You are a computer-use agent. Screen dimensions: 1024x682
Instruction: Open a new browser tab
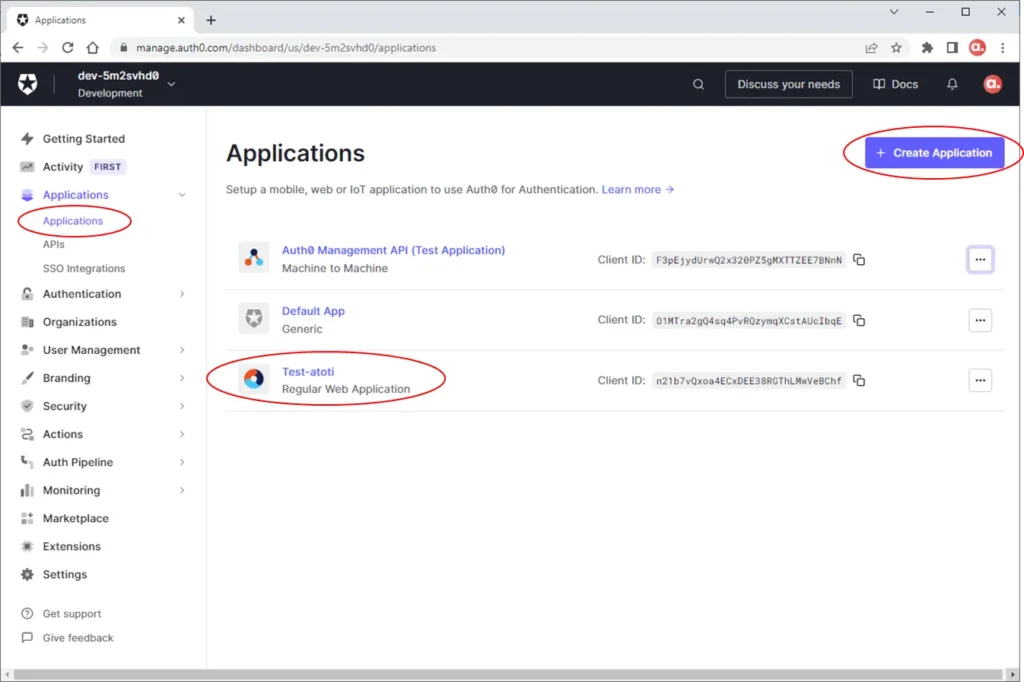coord(210,20)
